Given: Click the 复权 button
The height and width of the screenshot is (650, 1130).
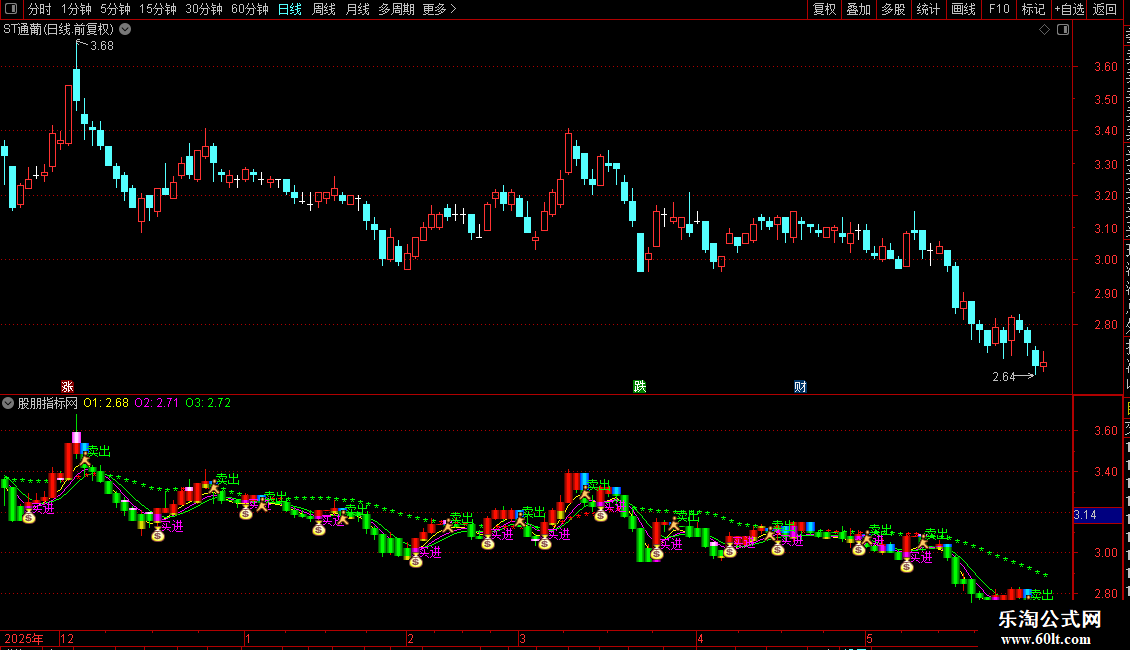Looking at the screenshot, I should (x=824, y=9).
